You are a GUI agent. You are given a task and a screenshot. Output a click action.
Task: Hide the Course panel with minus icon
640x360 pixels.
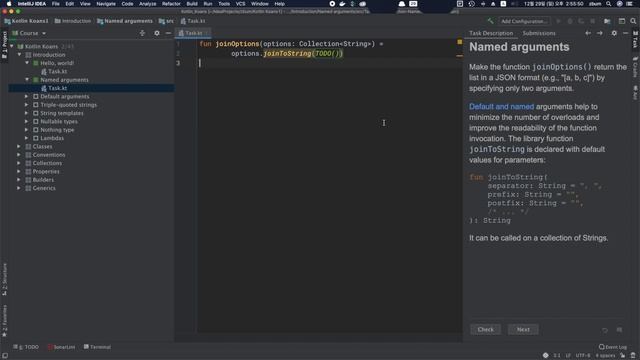168,33
